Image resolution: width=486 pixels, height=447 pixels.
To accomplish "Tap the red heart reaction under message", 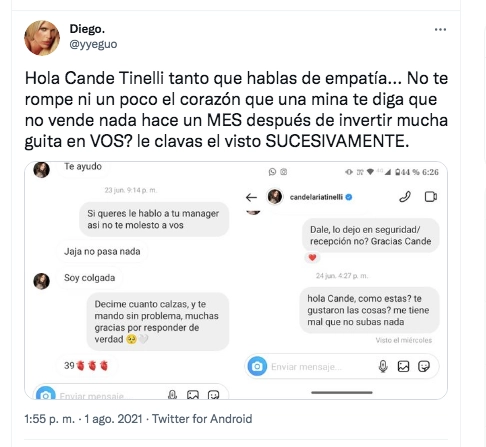I will pyautogui.click(x=312, y=257).
